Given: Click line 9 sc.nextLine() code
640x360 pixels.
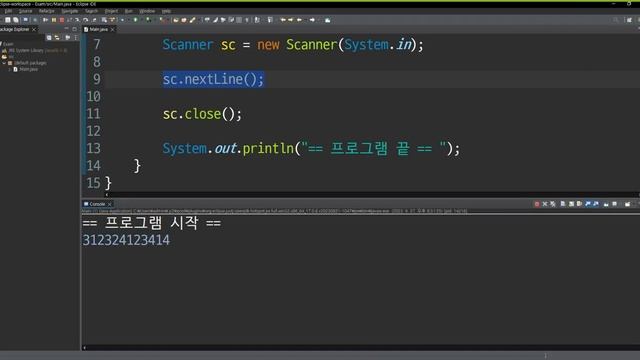Looking at the screenshot, I should pyautogui.click(x=213, y=79).
